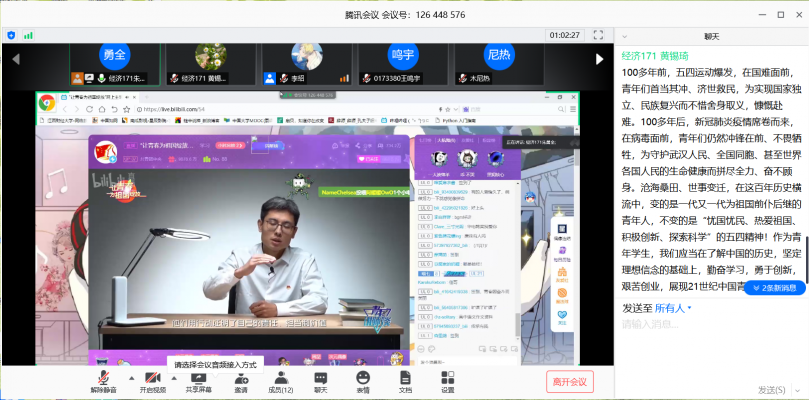This screenshot has height=400, width=809.
Task: Open the 设置 settings icon
Action: pos(448,382)
